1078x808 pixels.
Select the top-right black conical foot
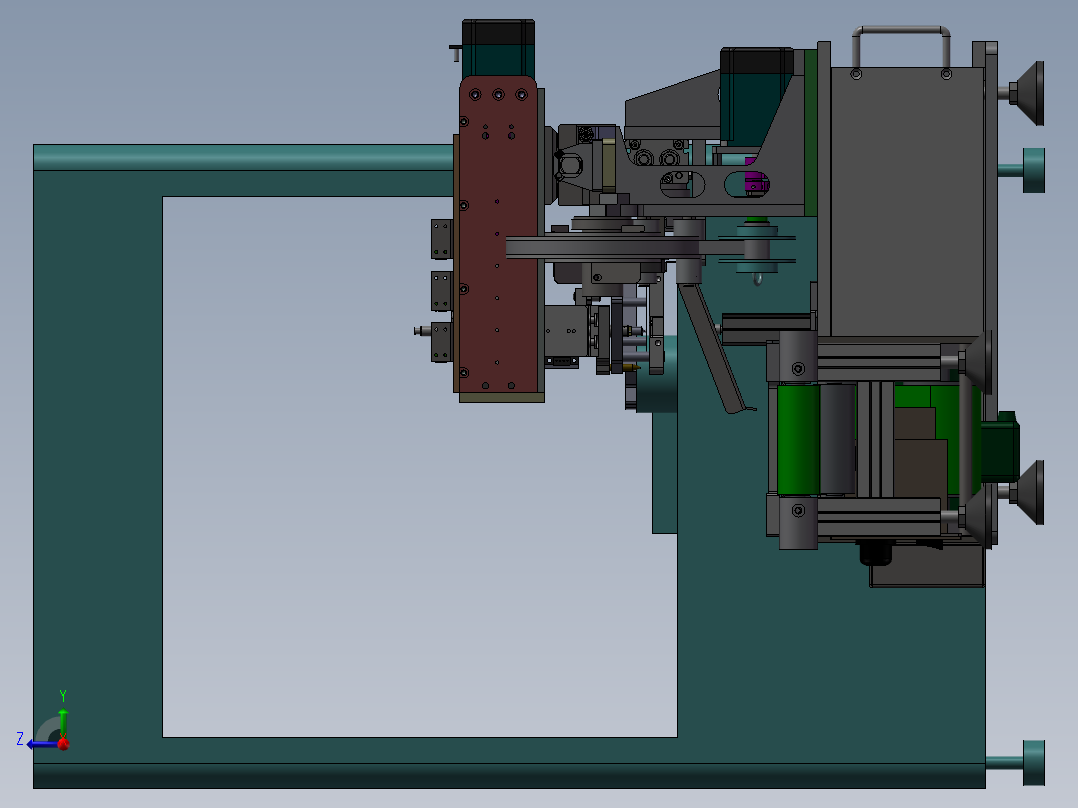tap(1030, 94)
